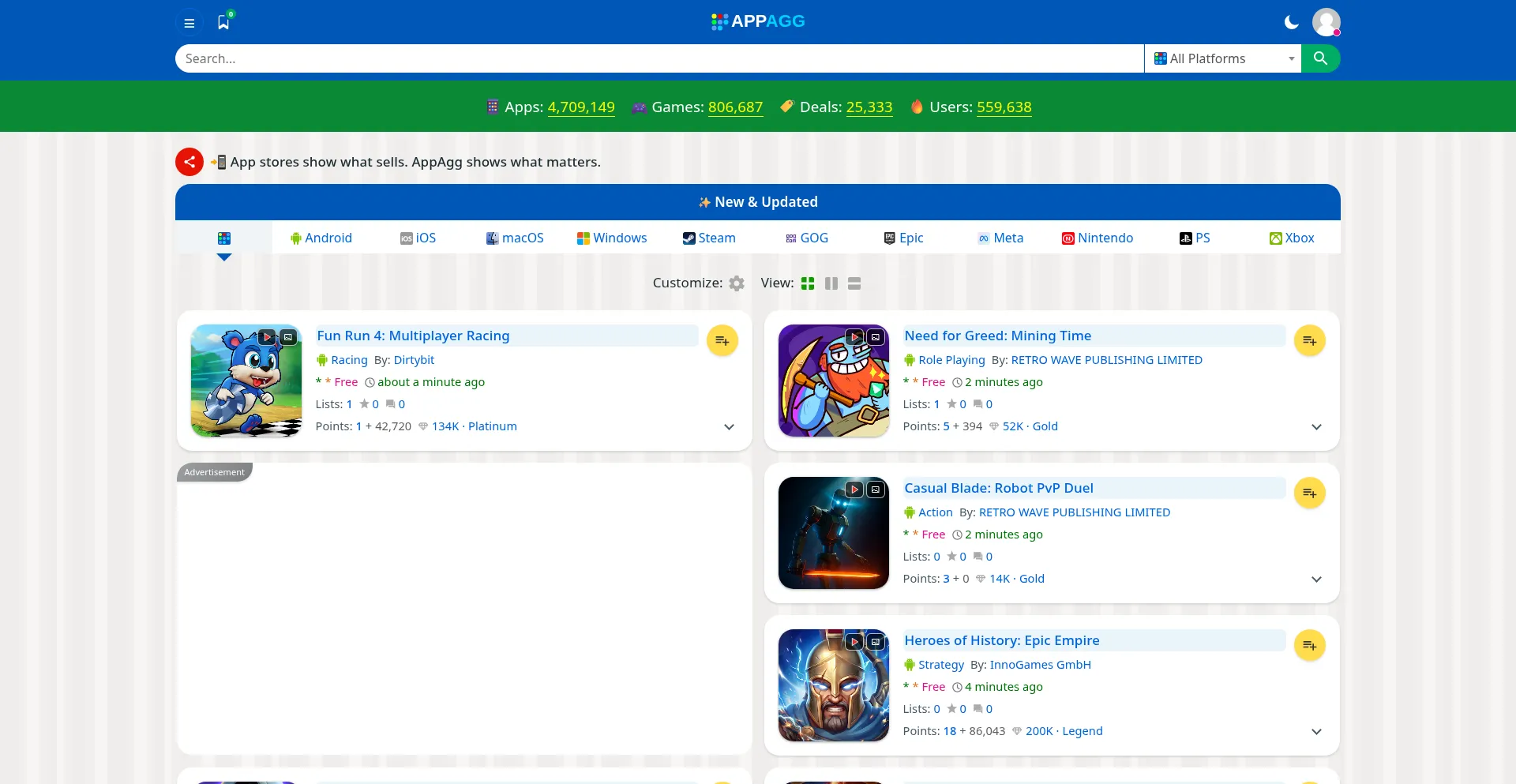The image size is (1516, 784).
Task: Play video preview on Heroes of History
Action: coord(855,642)
